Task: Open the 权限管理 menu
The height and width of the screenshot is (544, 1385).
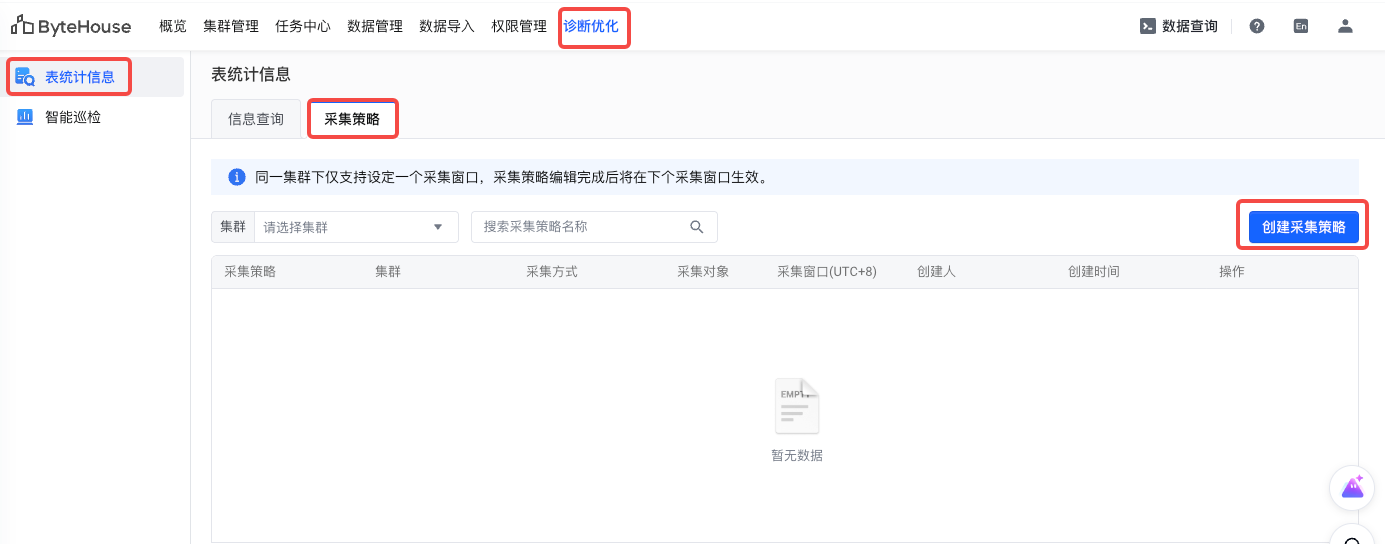Action: (519, 27)
